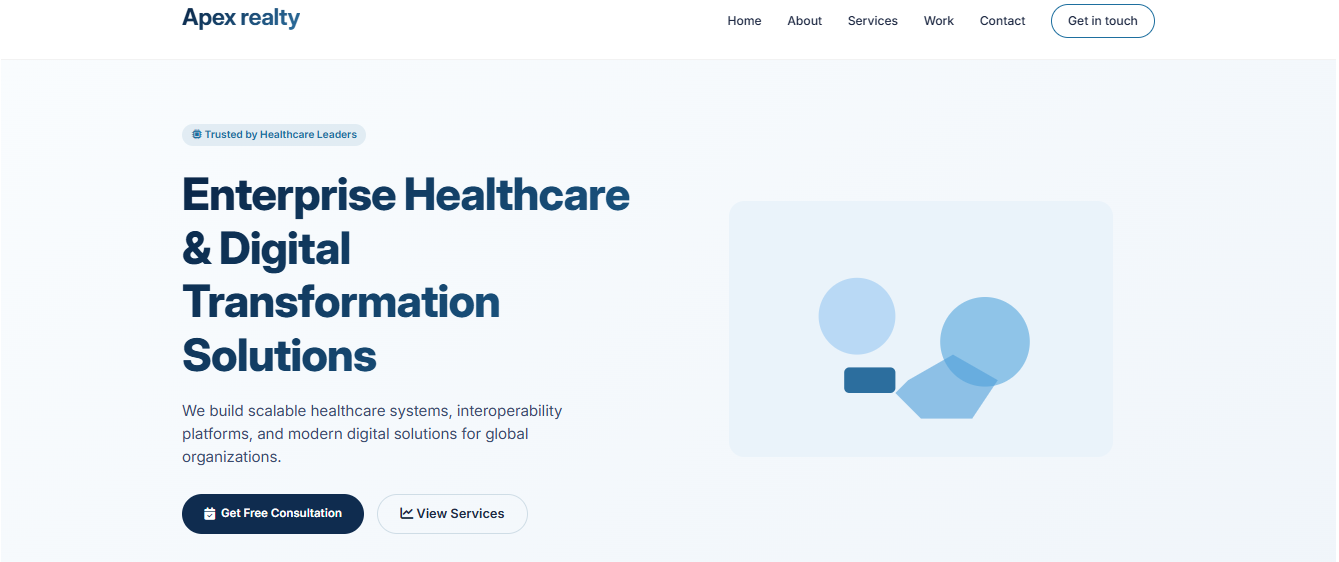This screenshot has height=562, width=1339.
Task: Open the About nav item
Action: (804, 21)
